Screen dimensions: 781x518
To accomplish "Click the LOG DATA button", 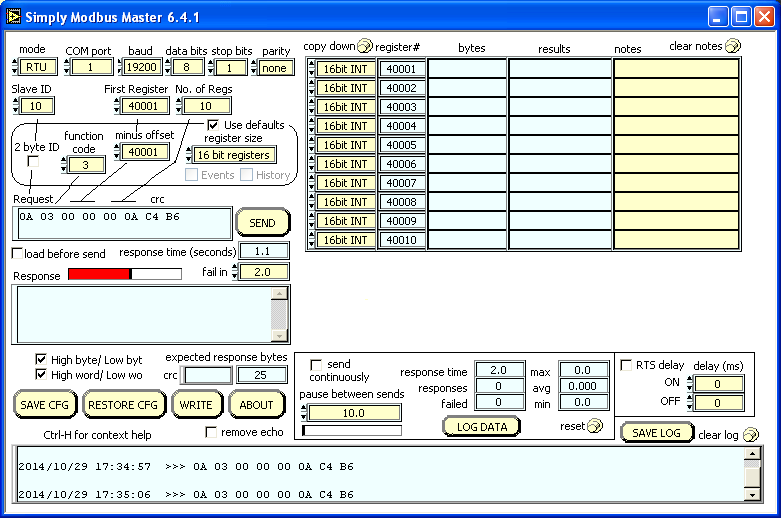I will click(x=482, y=426).
